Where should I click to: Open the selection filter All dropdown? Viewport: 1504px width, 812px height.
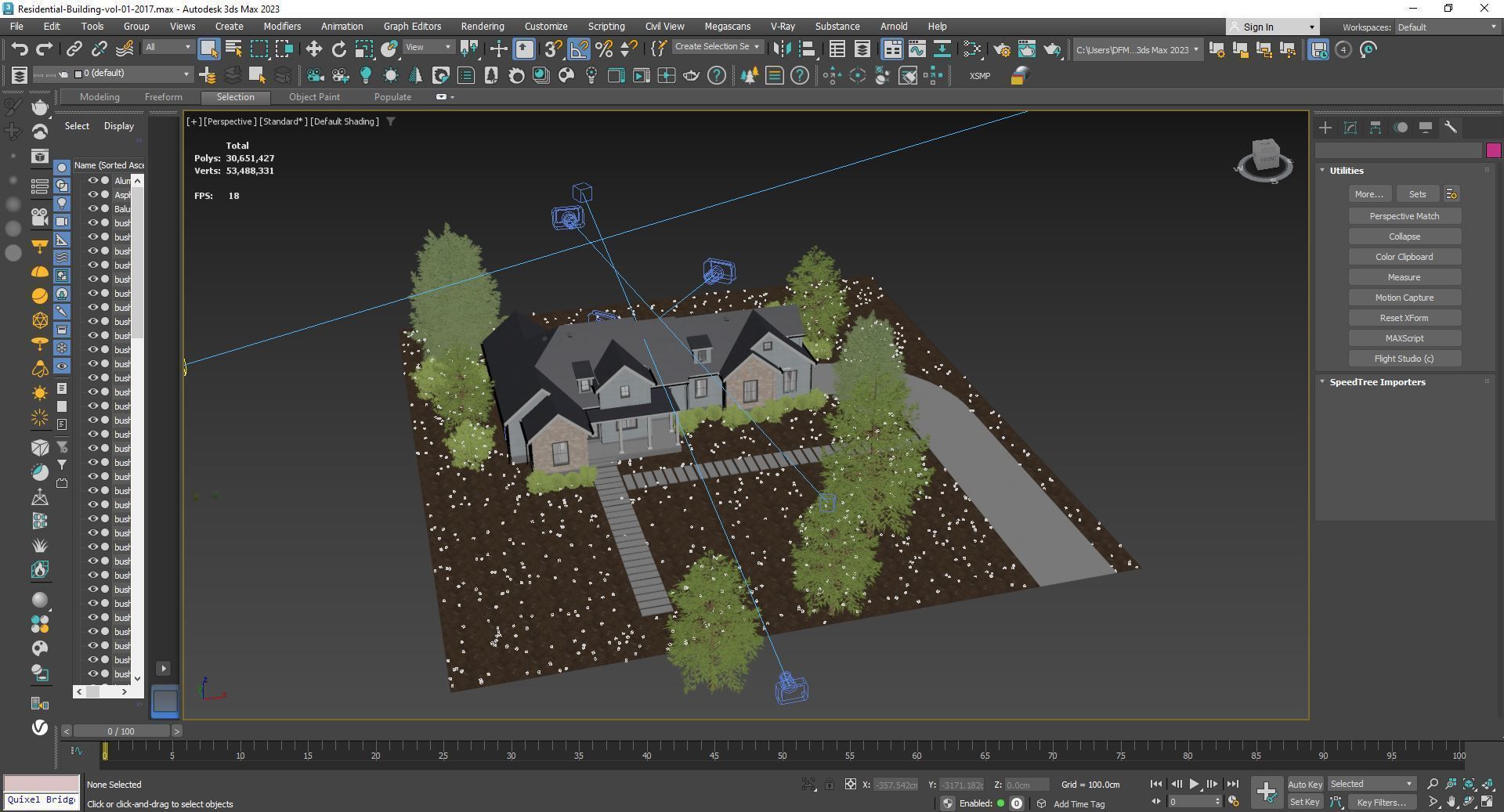[168, 47]
